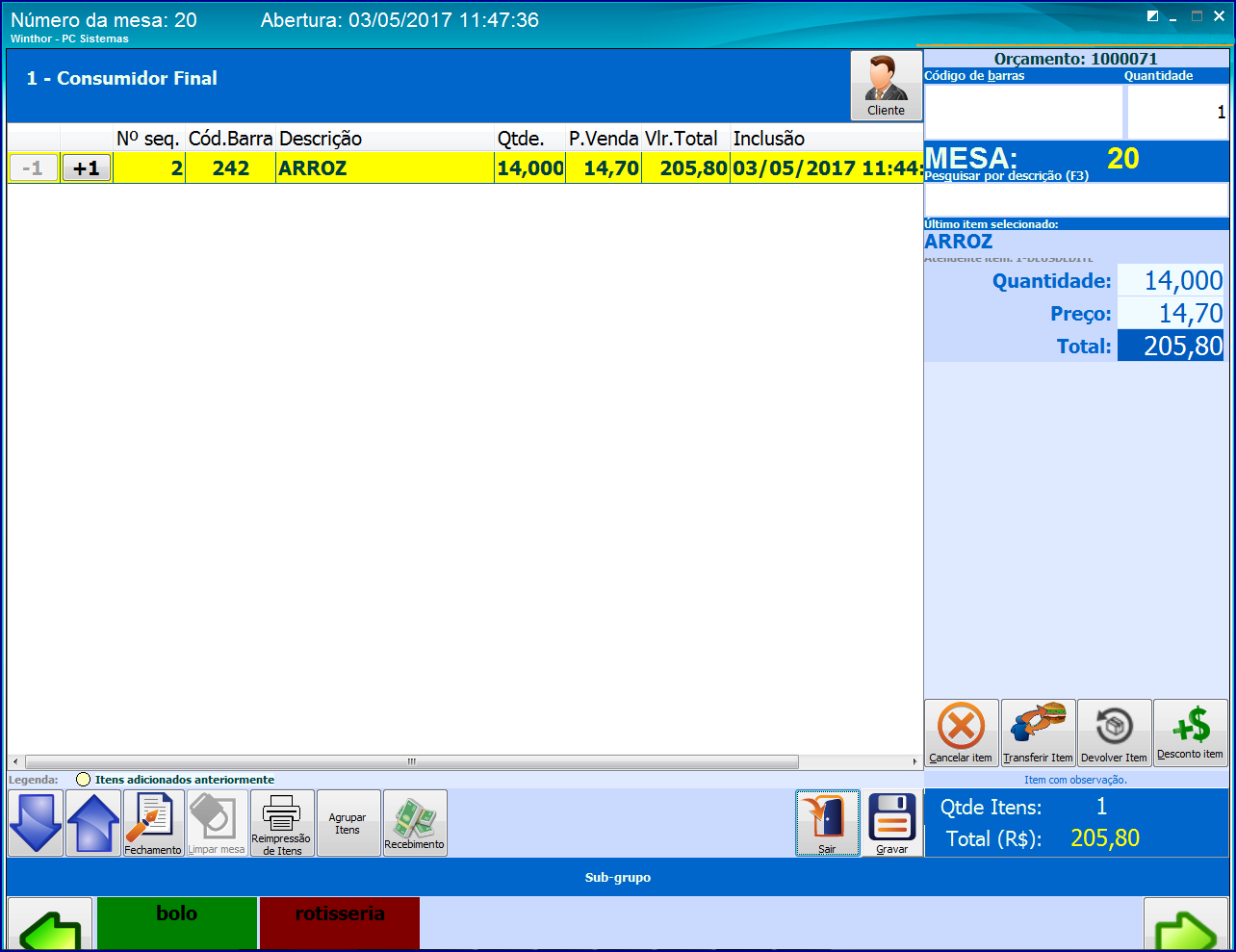Click the Quantidade input field
The image size is (1236, 952).
pyautogui.click(x=1178, y=112)
